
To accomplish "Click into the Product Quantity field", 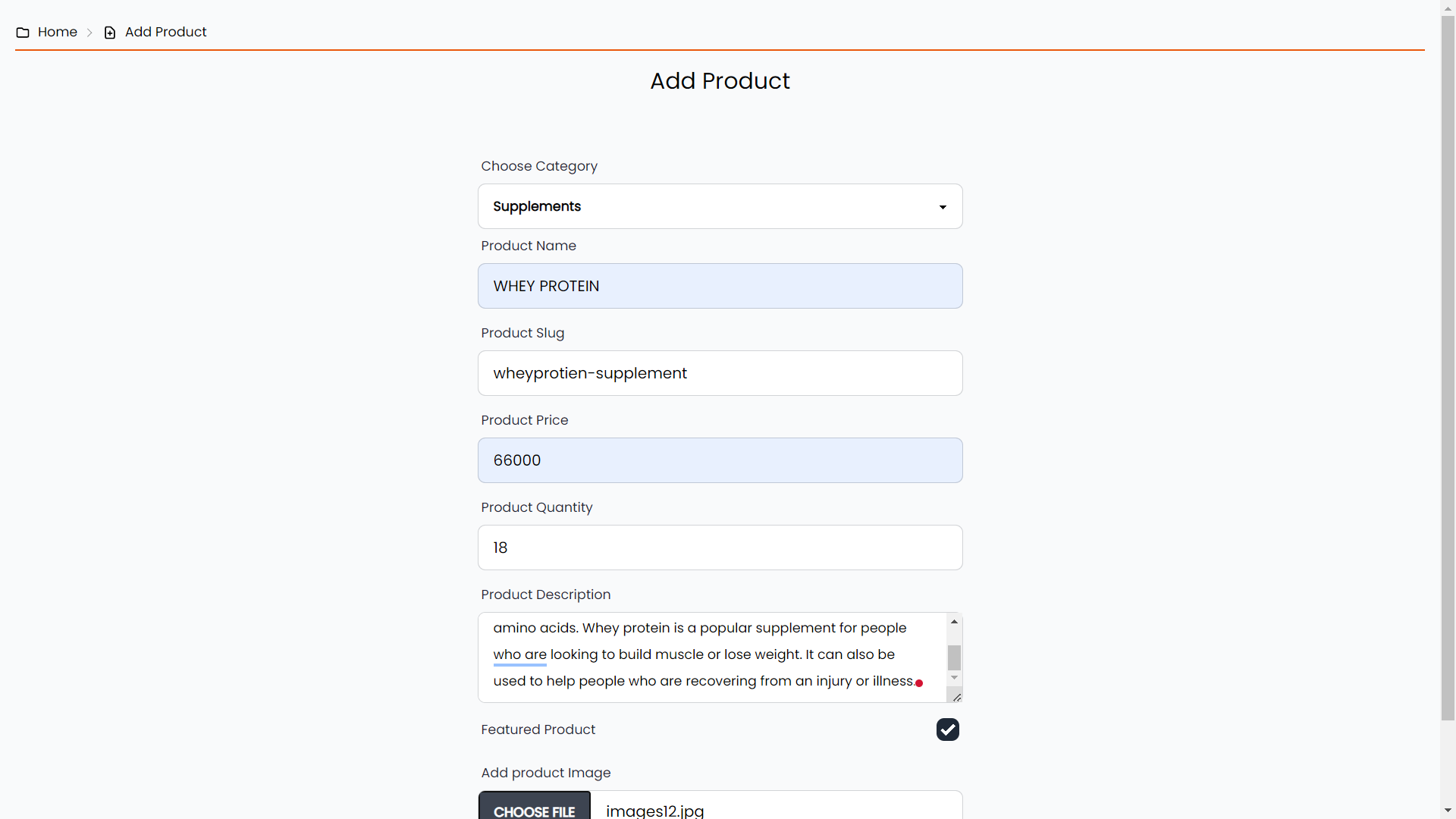I will tap(720, 548).
